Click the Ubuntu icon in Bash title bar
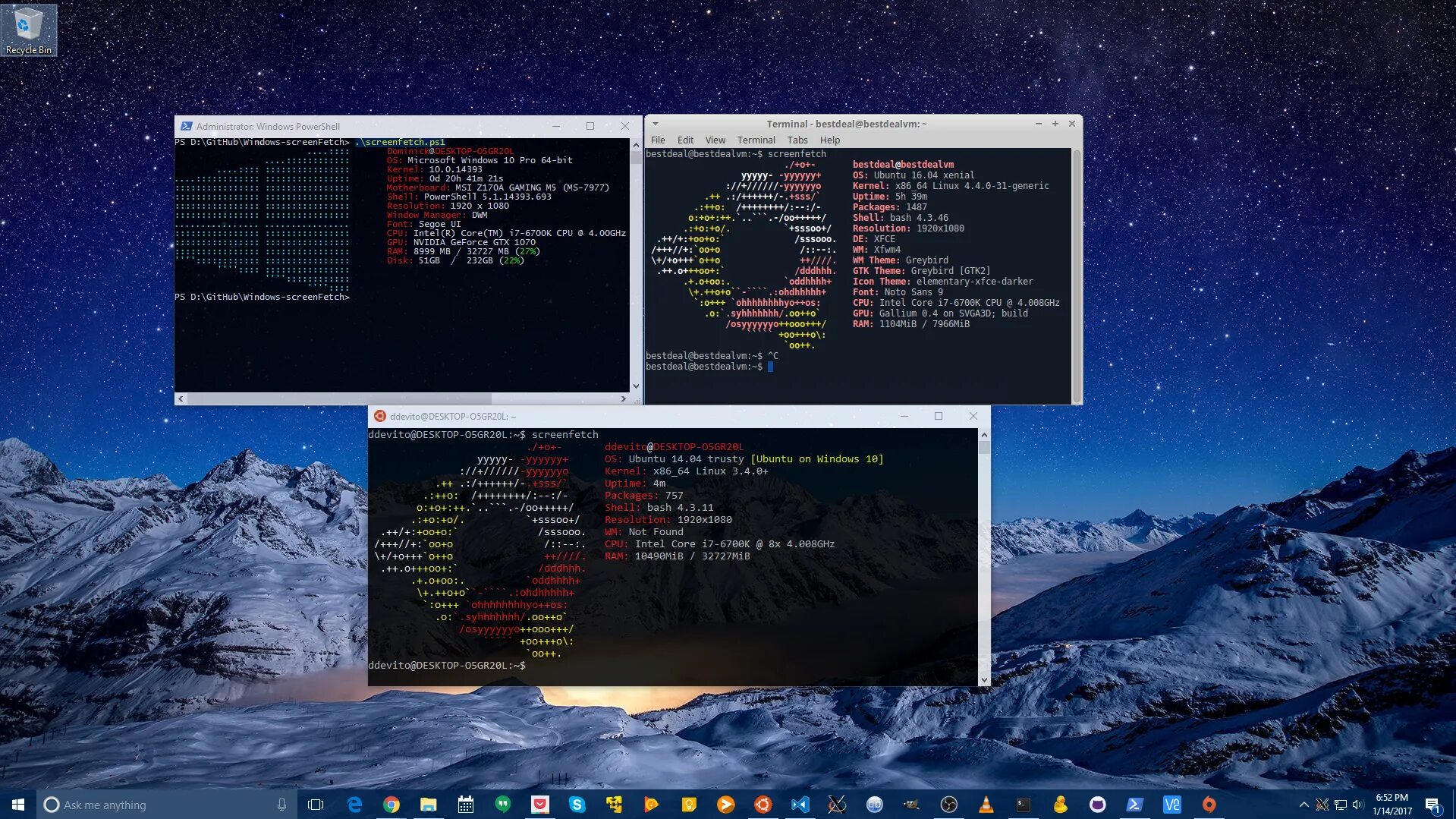The height and width of the screenshot is (819, 1456). coord(380,416)
